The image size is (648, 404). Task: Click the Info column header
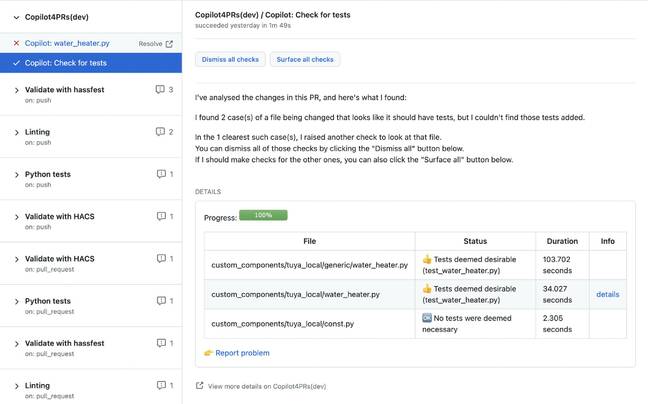[x=608, y=241]
